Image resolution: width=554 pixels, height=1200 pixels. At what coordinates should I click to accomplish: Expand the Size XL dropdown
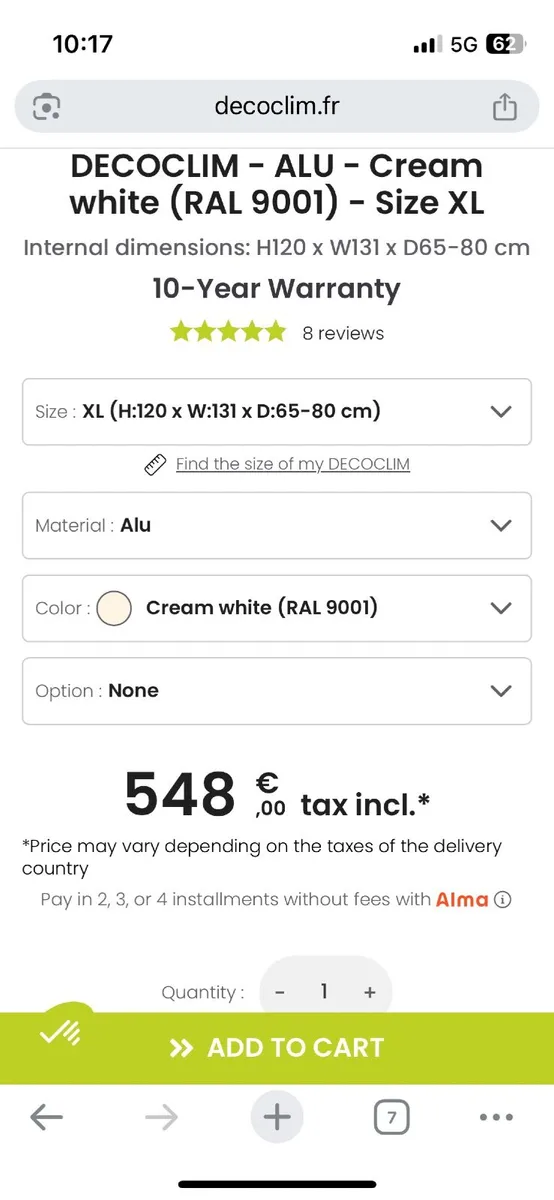(277, 411)
